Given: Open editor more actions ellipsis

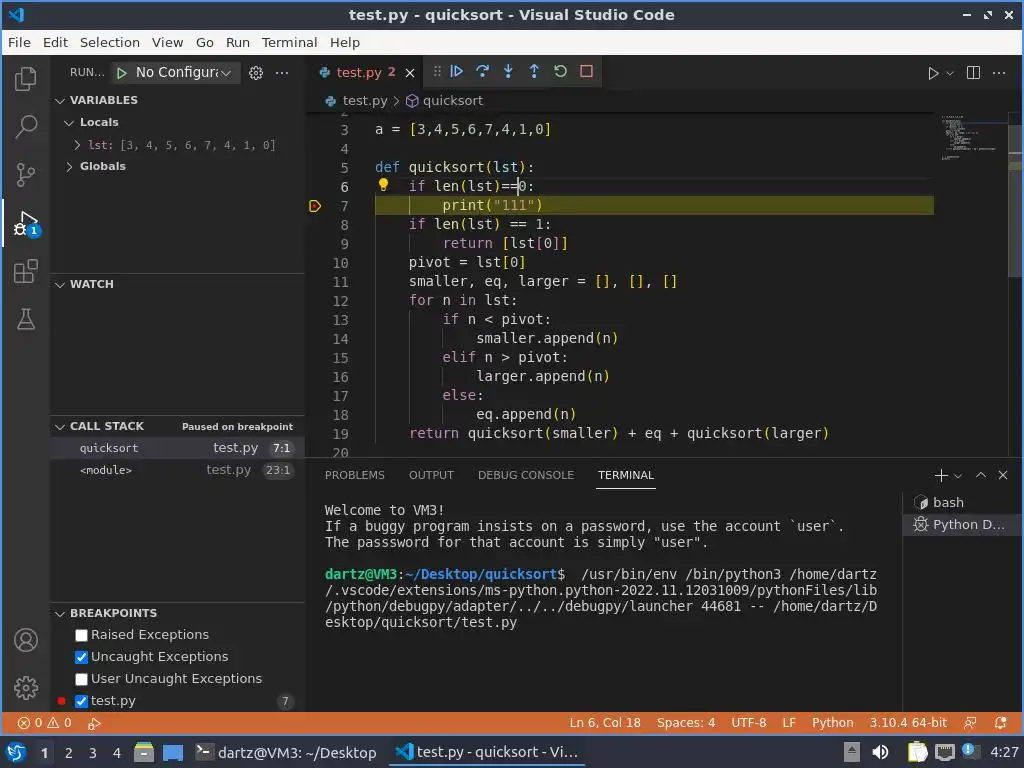Looking at the screenshot, I should point(999,73).
